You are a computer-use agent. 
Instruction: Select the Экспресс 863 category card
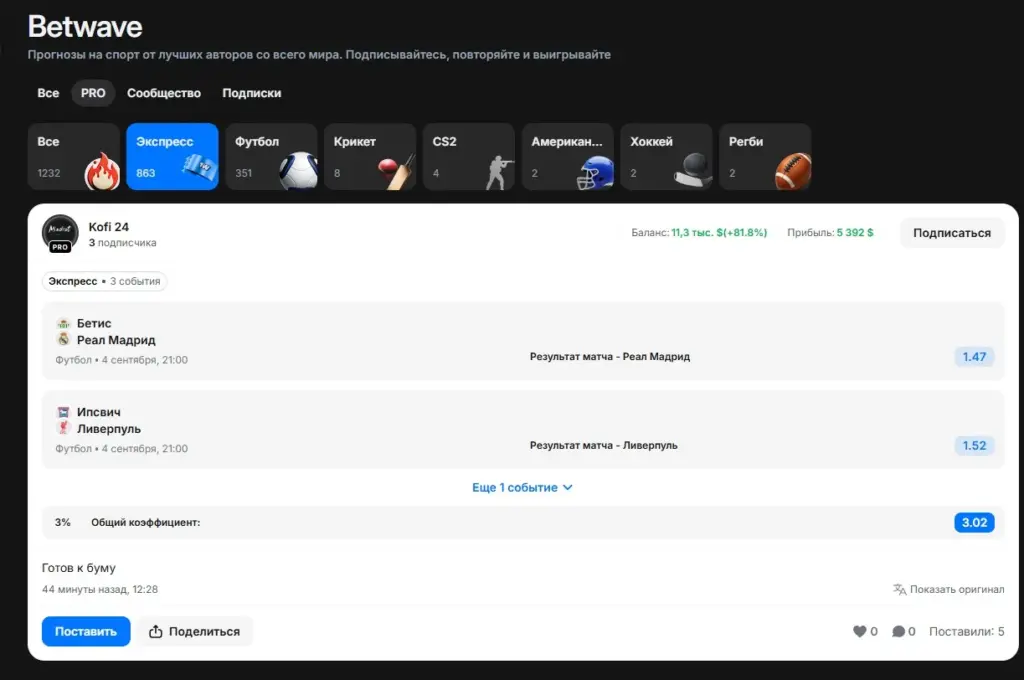(x=172, y=157)
